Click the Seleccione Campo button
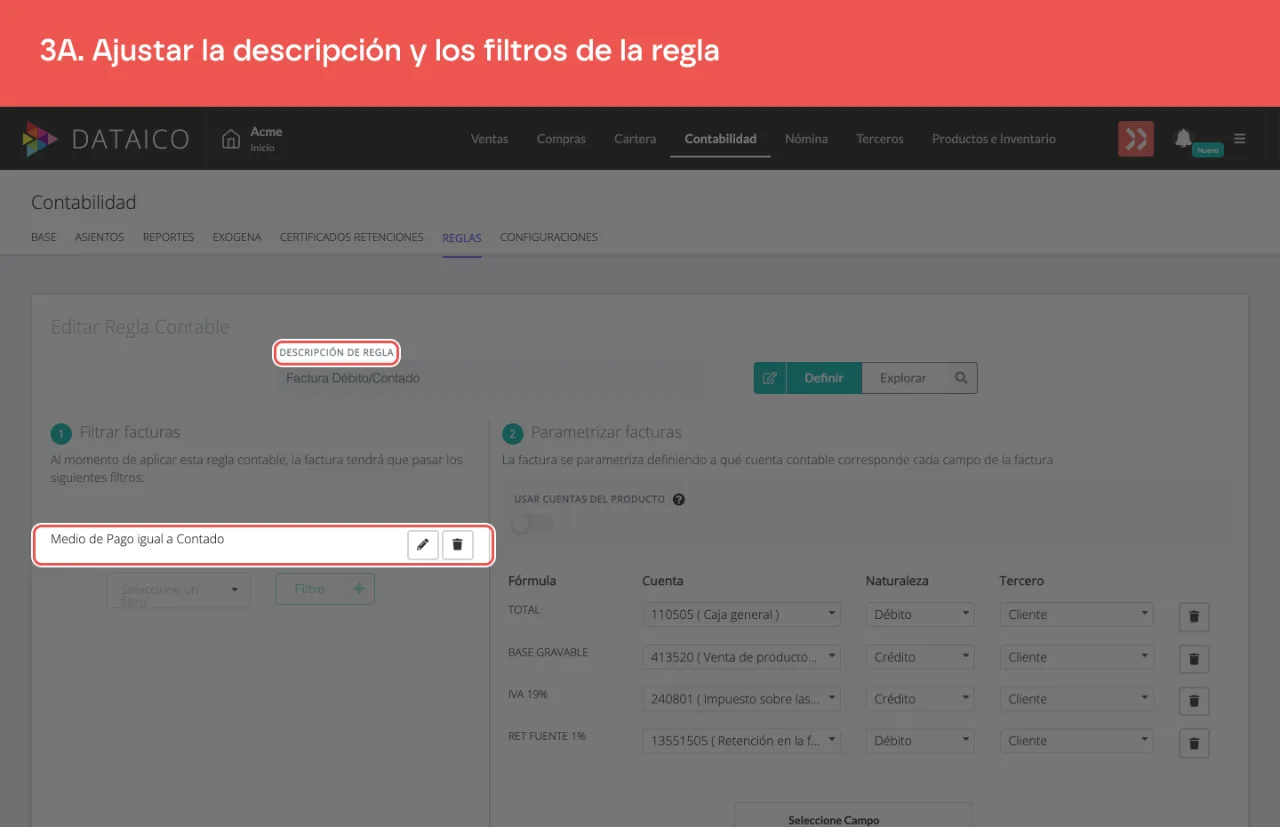The image size is (1280, 827). (853, 815)
